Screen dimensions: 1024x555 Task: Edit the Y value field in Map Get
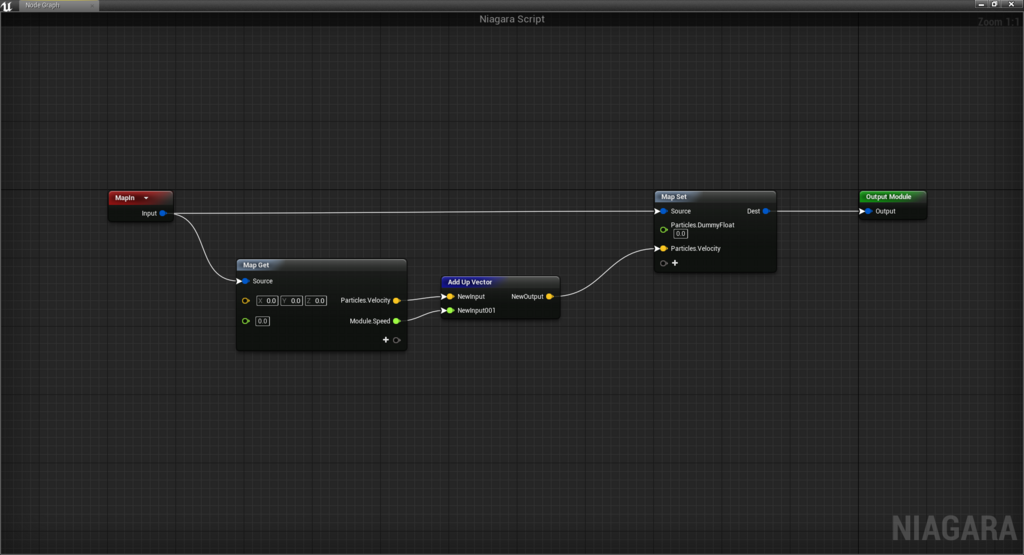point(291,301)
